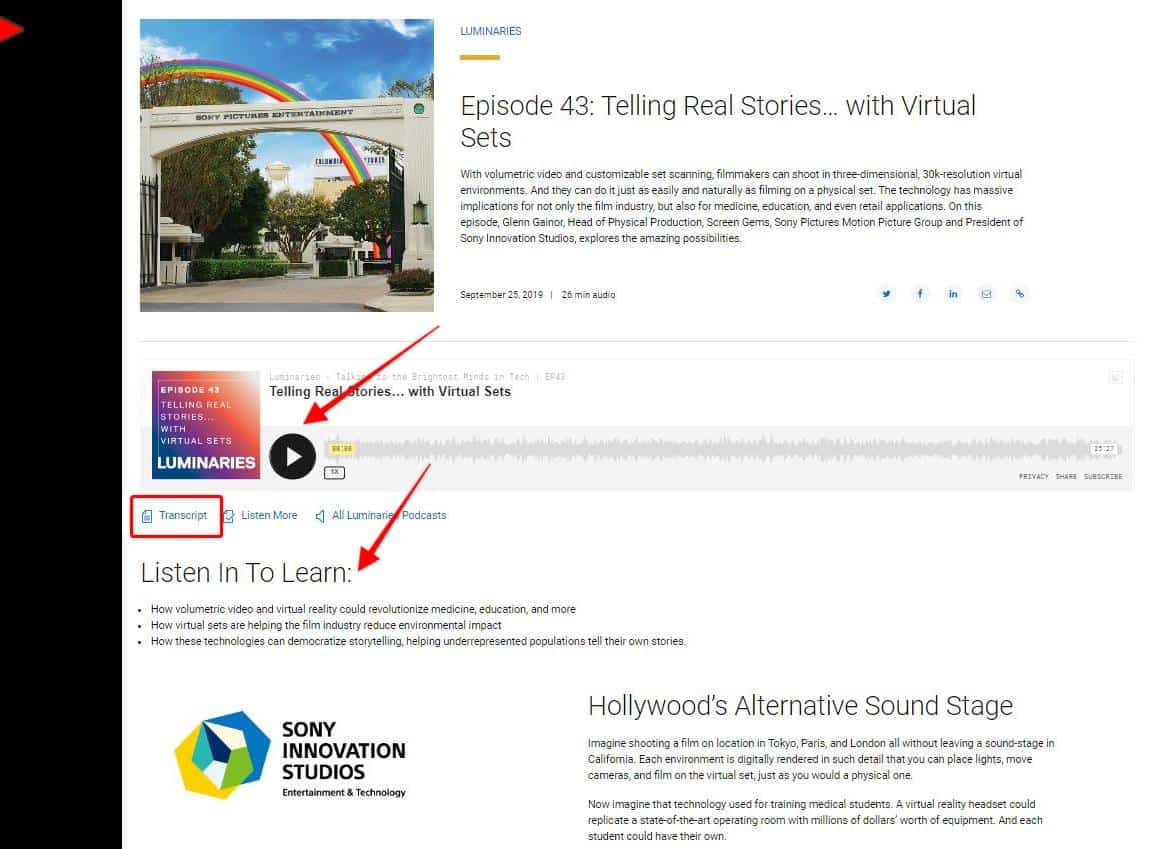Click the small icon at player's top-right corner
This screenshot has width=1155, height=849.
click(x=1115, y=378)
